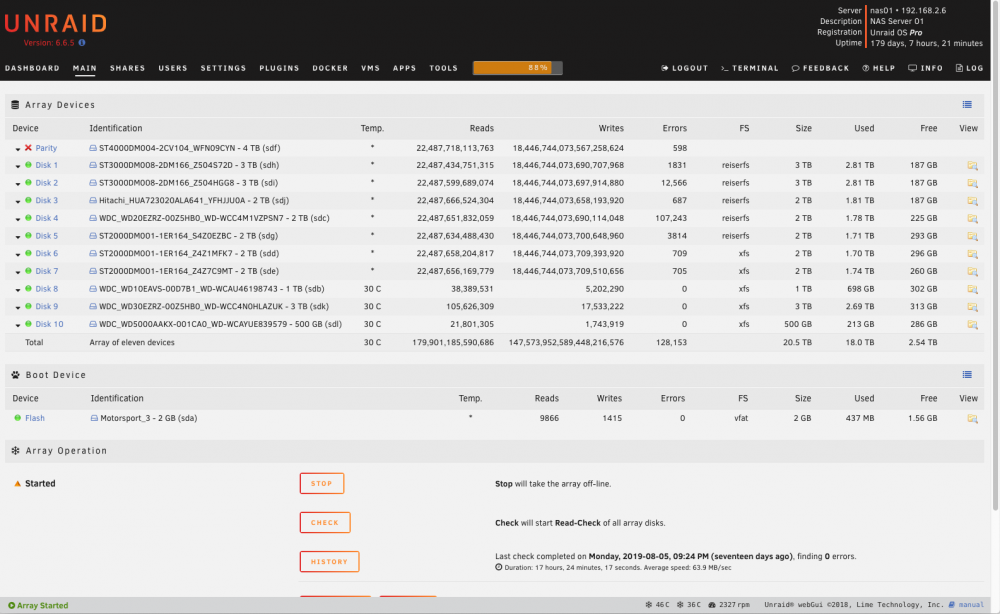
Task: Open the Disk 7 settings link
Action: coord(47,271)
